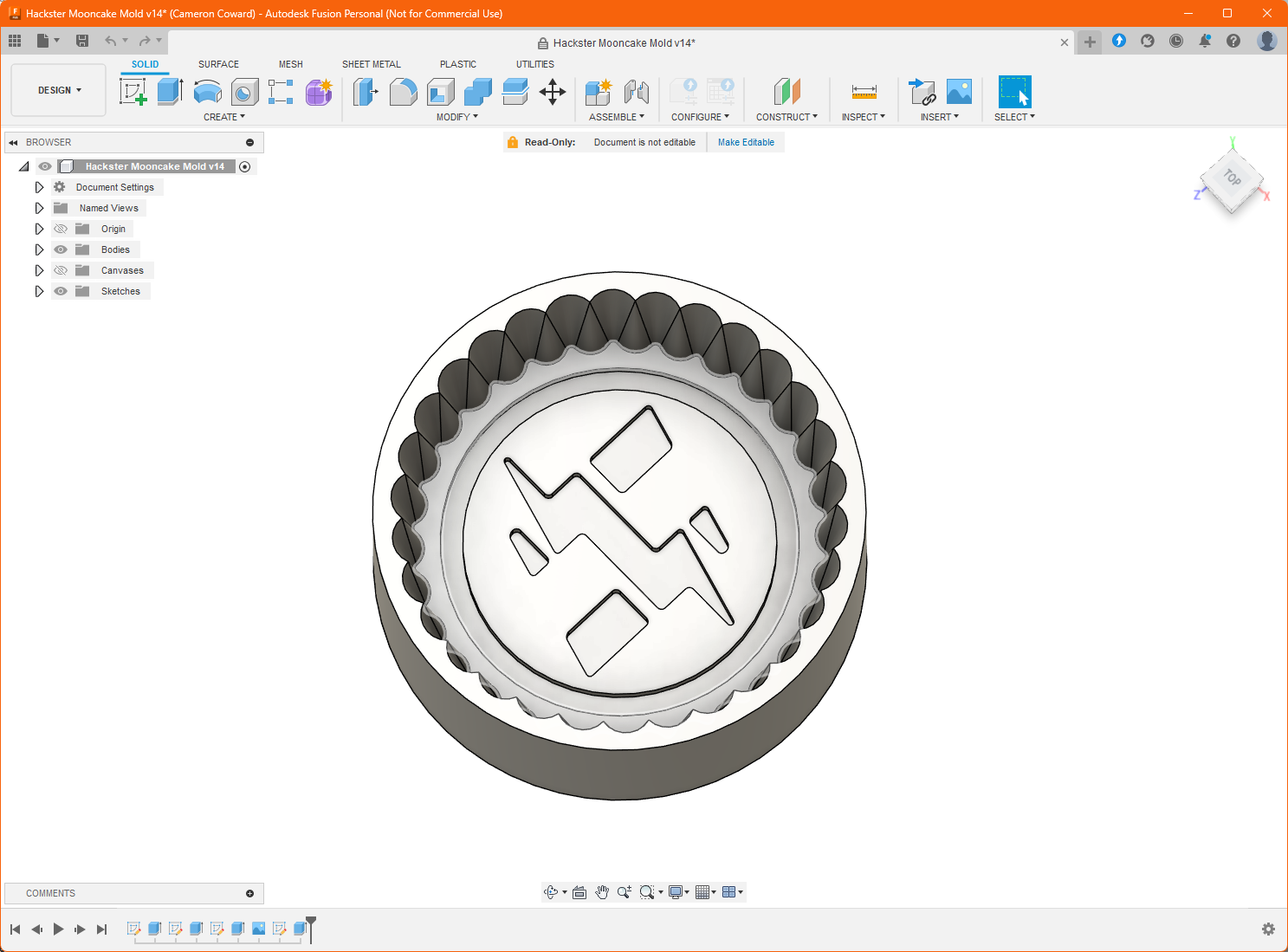
Task: Select the Press Pull tool
Action: click(366, 91)
